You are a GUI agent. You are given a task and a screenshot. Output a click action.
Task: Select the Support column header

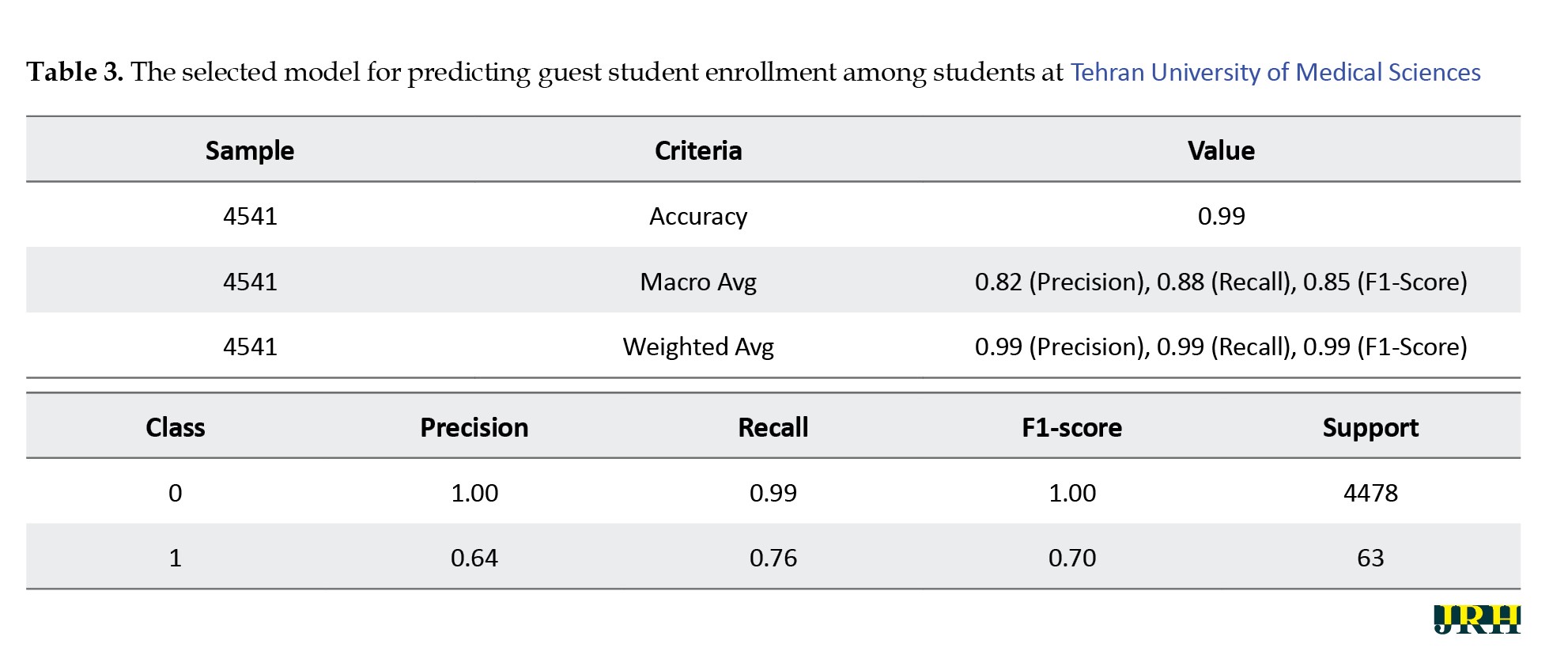coord(1370,427)
